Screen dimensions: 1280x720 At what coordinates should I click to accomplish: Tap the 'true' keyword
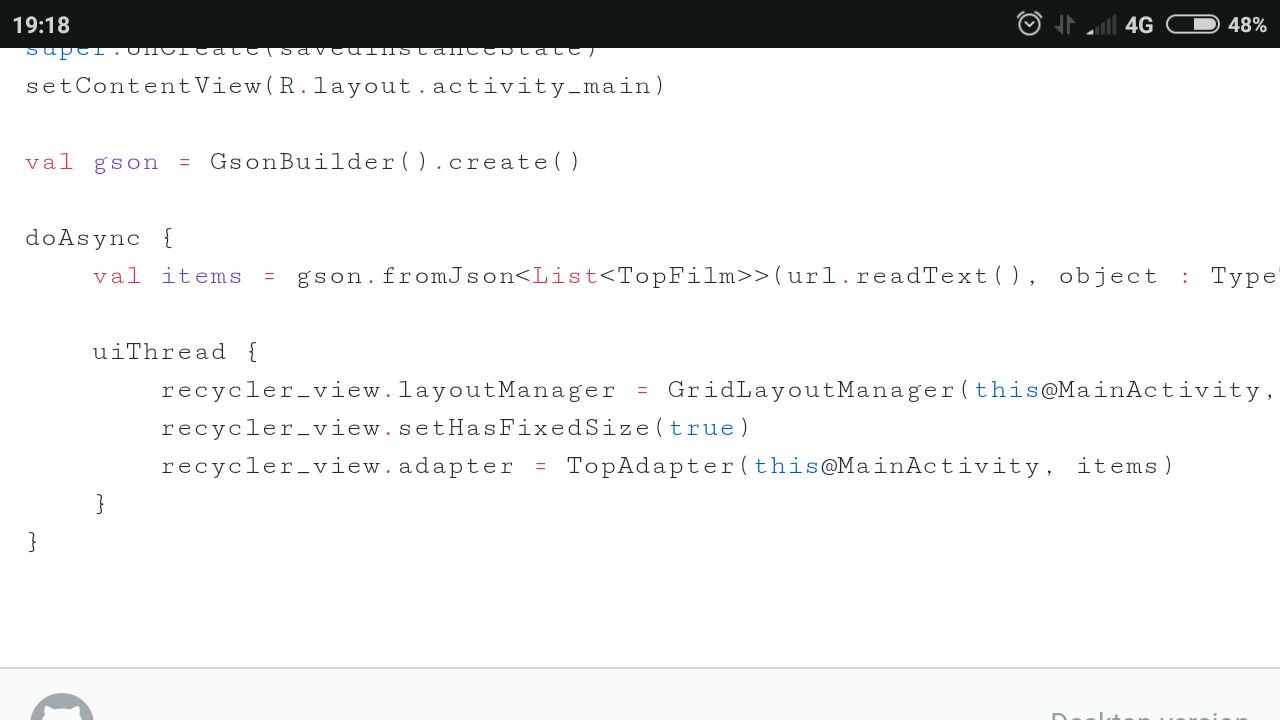[x=702, y=428]
